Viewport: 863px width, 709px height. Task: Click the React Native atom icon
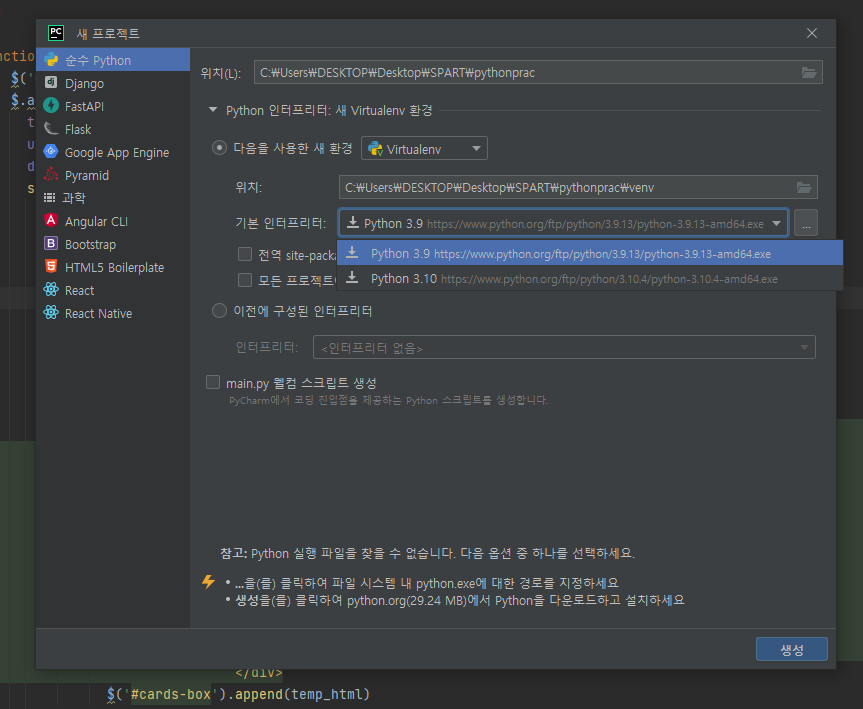click(51, 313)
